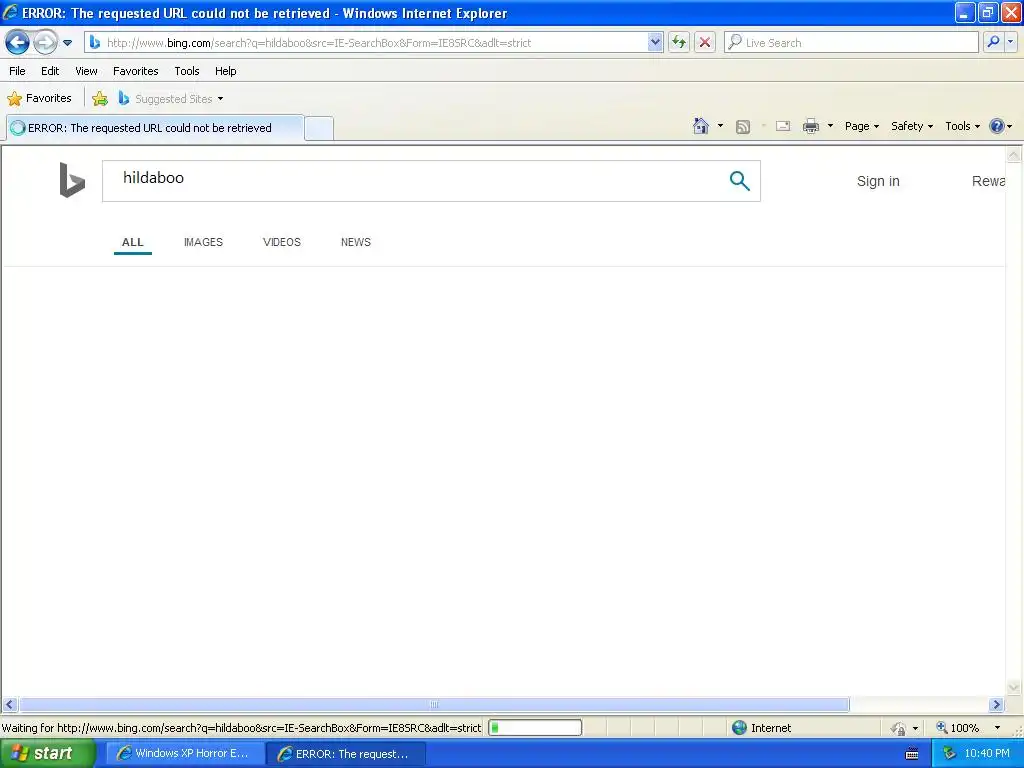
Task: Click the Print icon
Action: 810,126
